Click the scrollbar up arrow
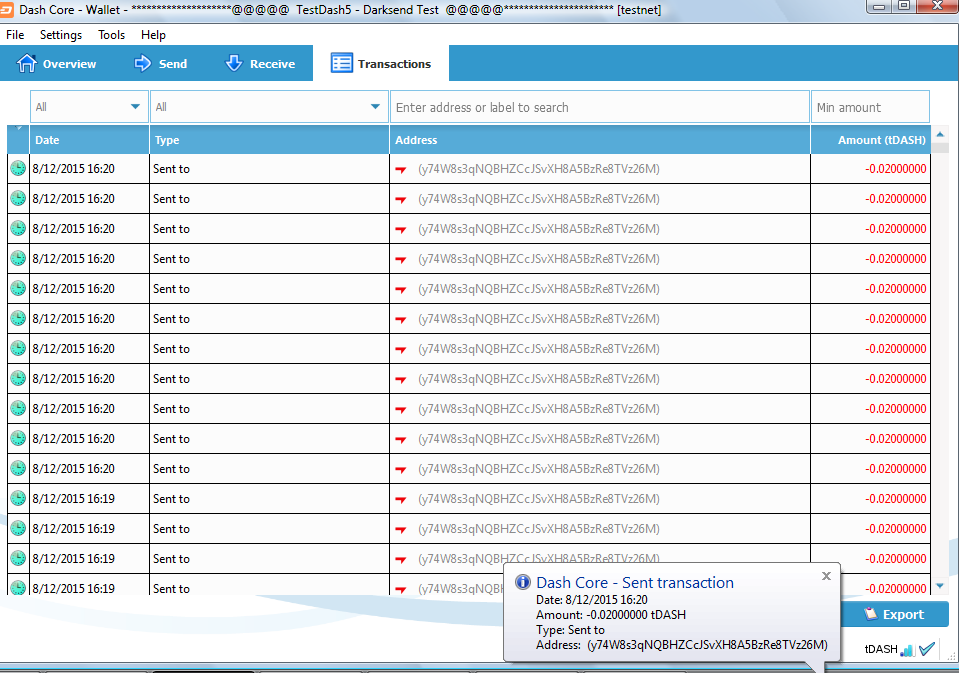Viewport: 959px width, 673px height. point(940,134)
